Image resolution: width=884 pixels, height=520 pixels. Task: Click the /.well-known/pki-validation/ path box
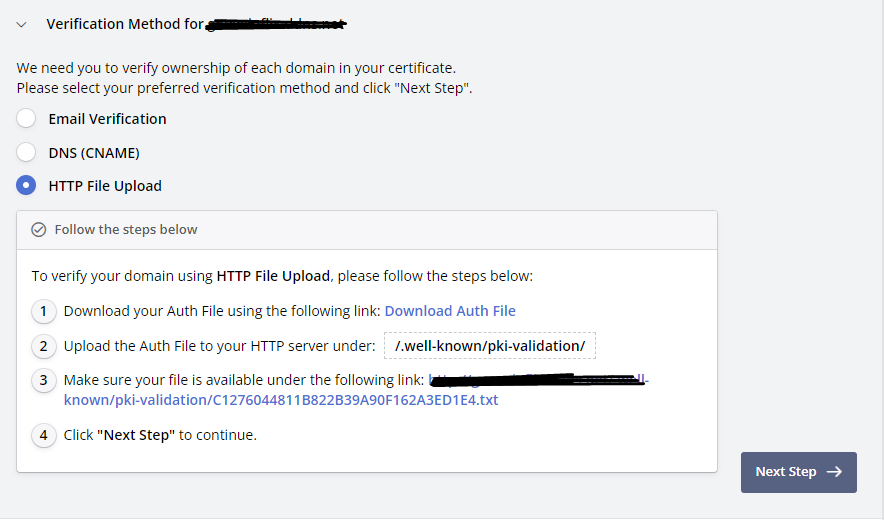click(490, 346)
